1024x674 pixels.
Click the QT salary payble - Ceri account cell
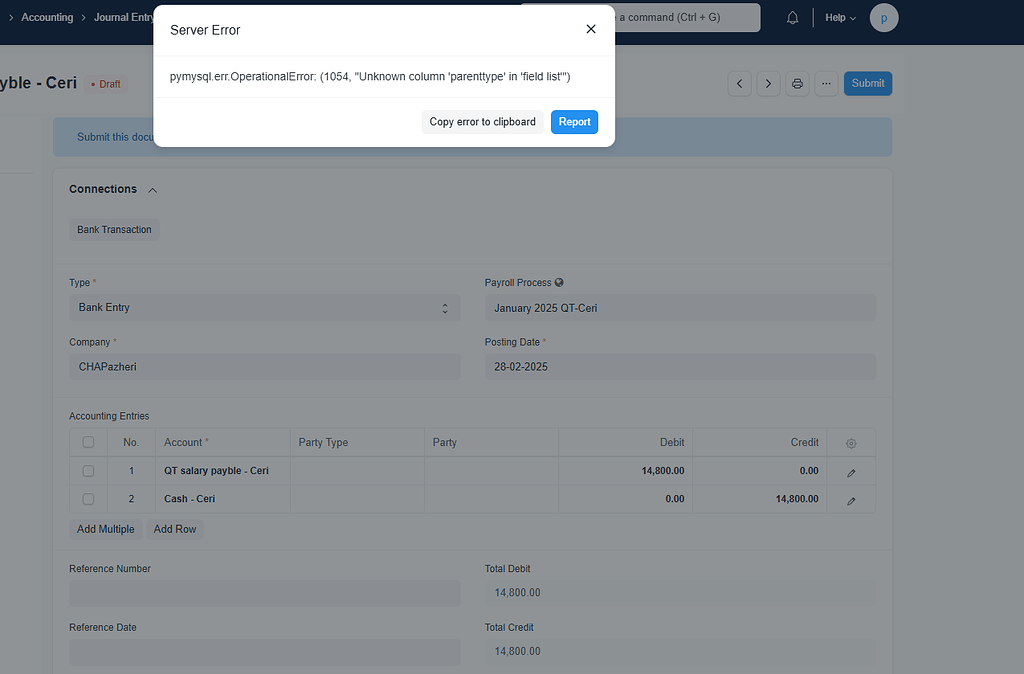click(222, 471)
